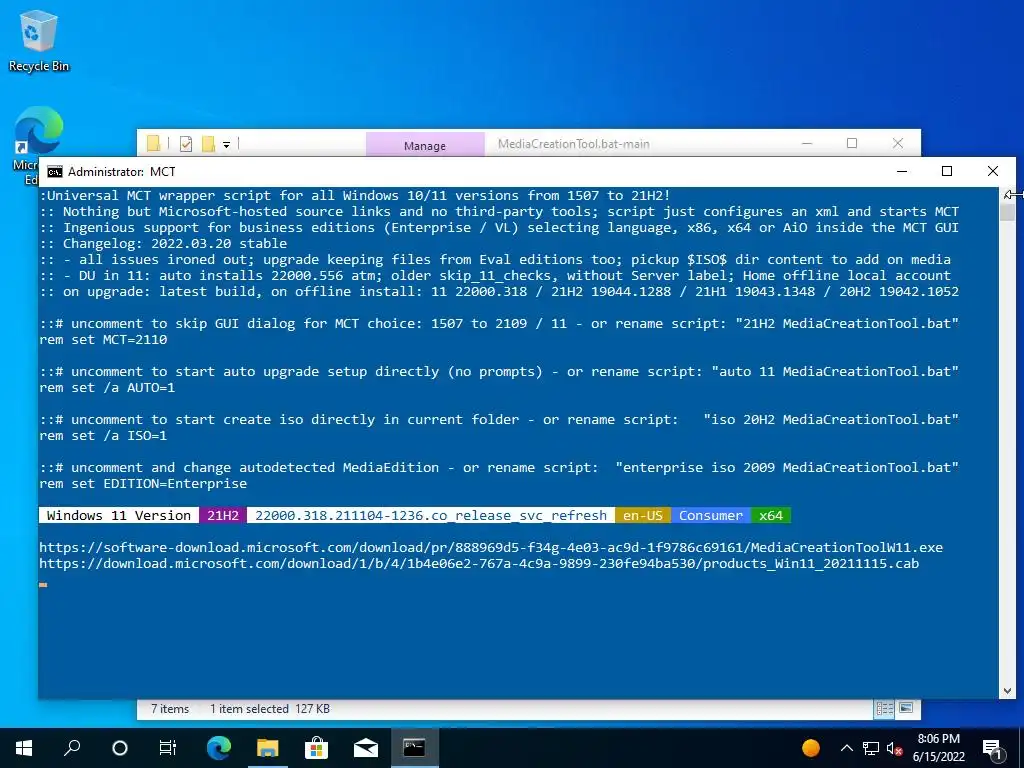The height and width of the screenshot is (768, 1024).
Task: Show hidden system tray icons
Action: [846, 748]
